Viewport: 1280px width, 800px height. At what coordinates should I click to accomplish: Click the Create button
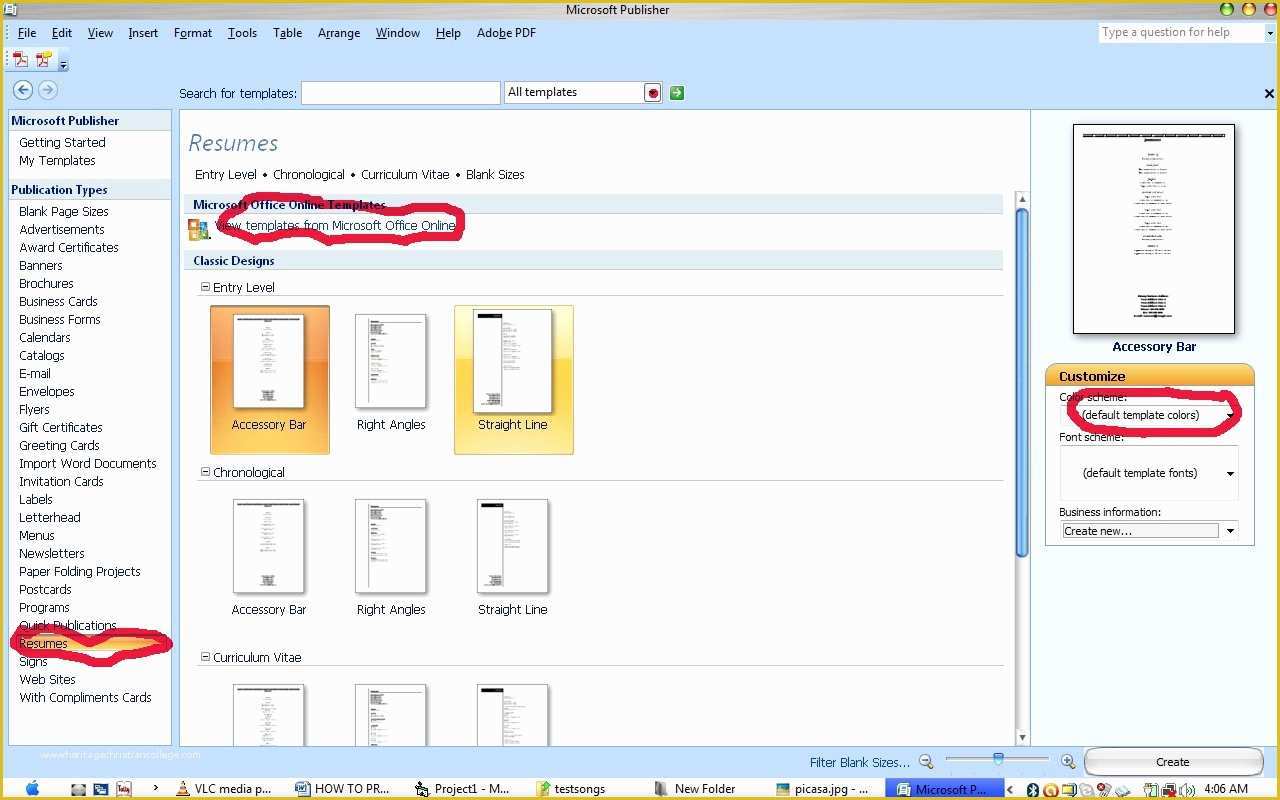click(x=1173, y=762)
